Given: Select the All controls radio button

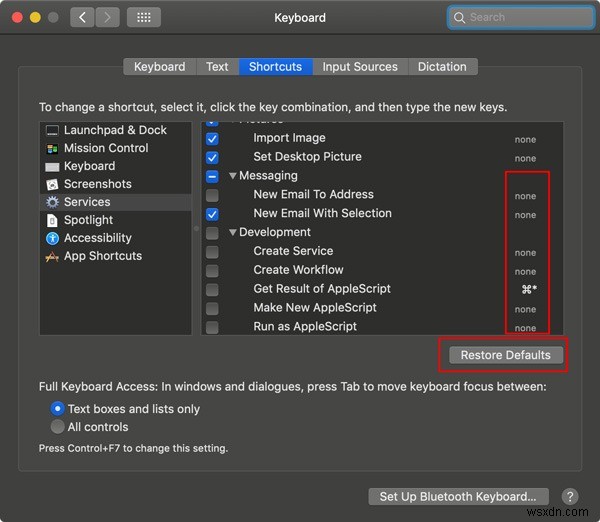Looking at the screenshot, I should (57, 427).
